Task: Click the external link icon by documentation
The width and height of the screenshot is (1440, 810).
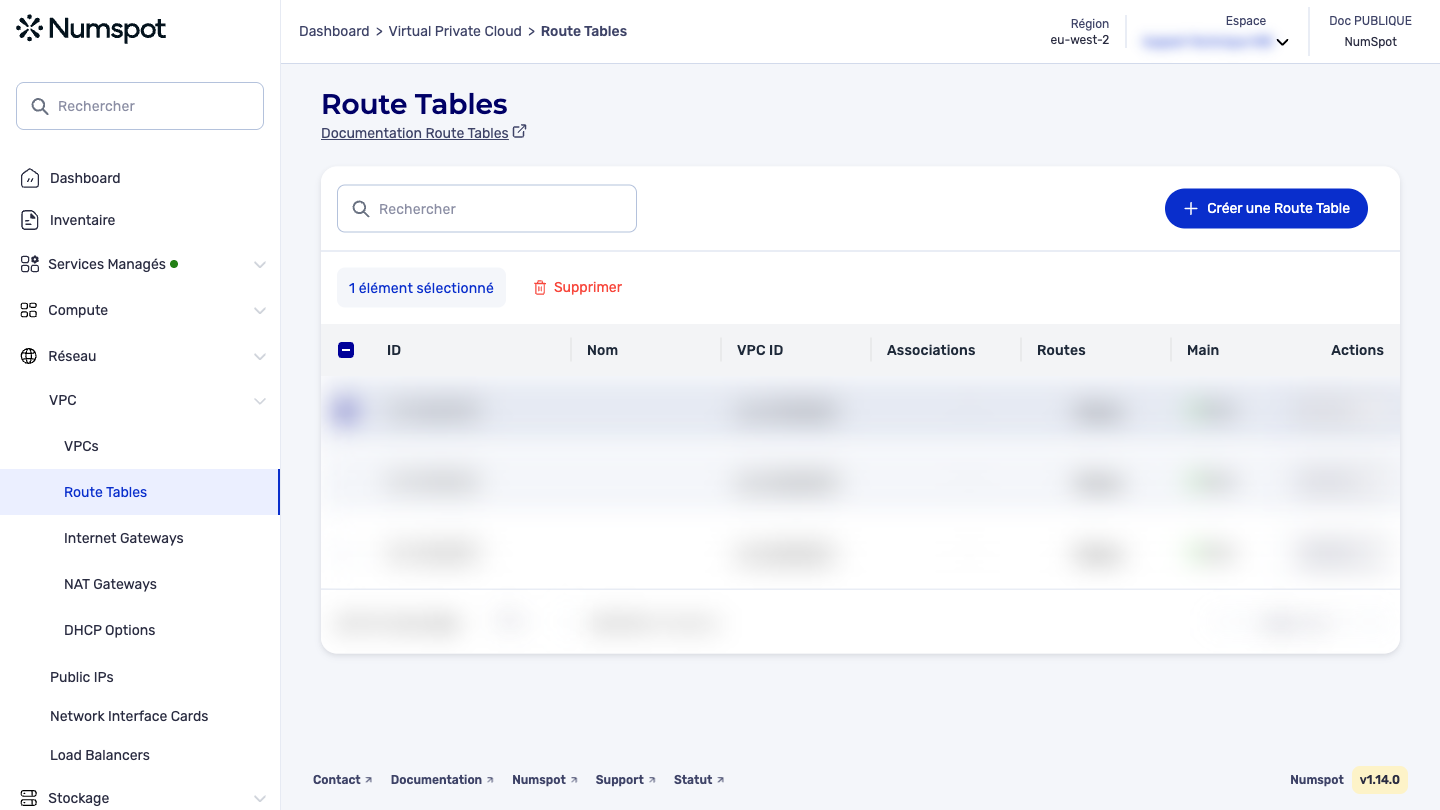Action: (519, 132)
